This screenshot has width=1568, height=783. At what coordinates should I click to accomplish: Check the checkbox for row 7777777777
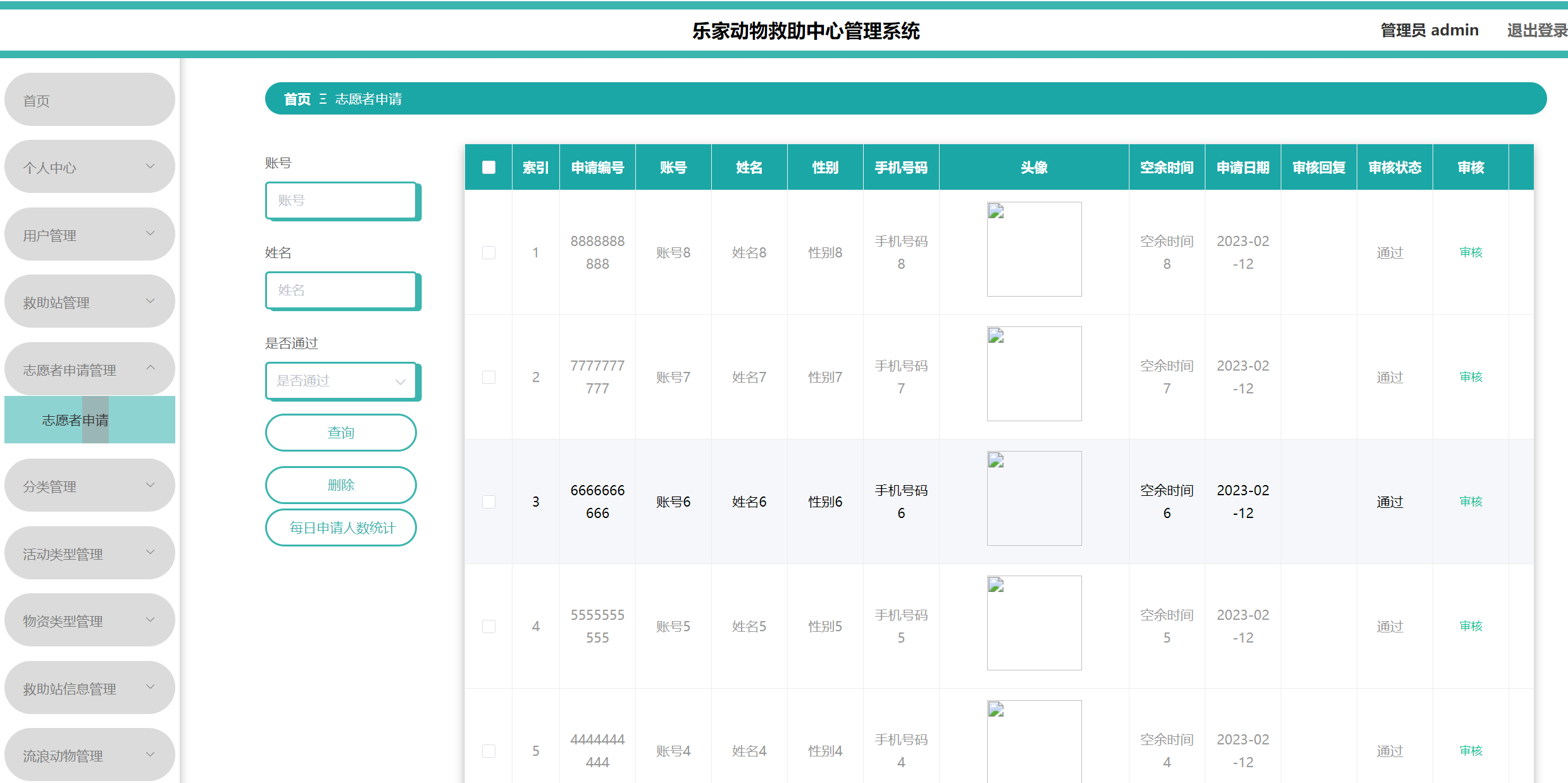pos(488,377)
